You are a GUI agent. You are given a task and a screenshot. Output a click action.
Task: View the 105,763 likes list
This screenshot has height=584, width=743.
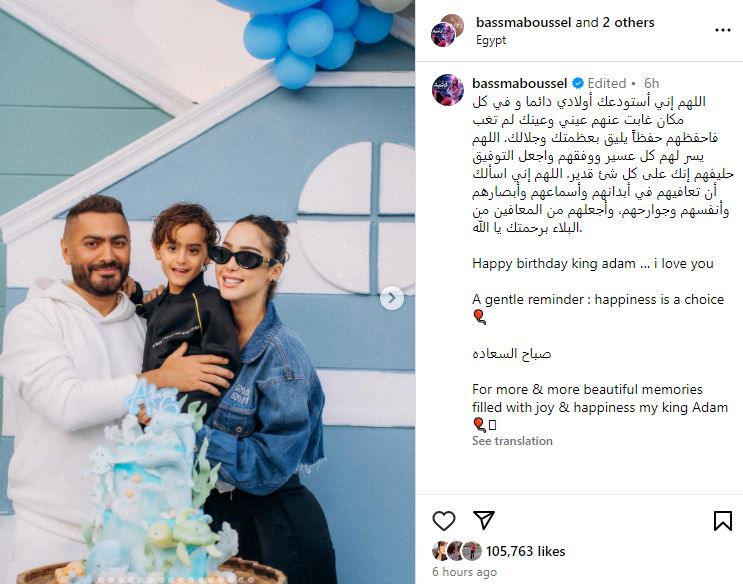(x=526, y=551)
